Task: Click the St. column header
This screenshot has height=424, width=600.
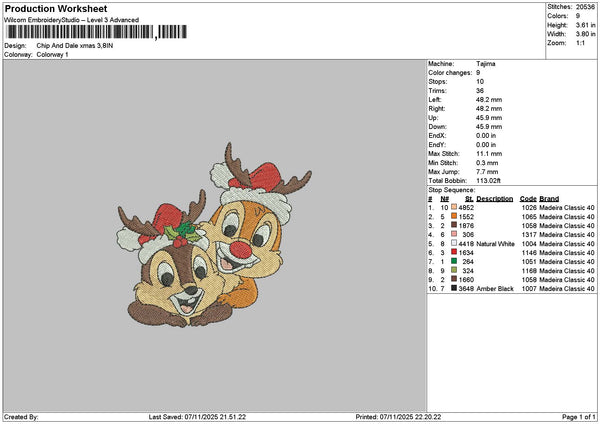Action: pos(468,199)
